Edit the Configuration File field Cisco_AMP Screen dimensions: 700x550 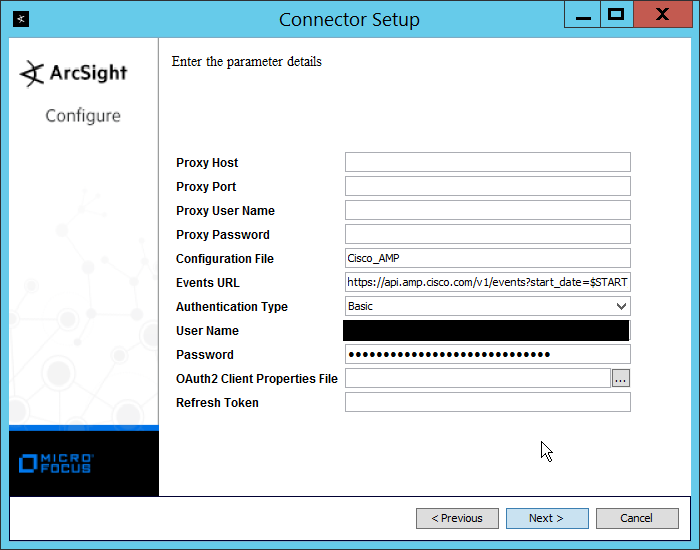click(x=487, y=258)
